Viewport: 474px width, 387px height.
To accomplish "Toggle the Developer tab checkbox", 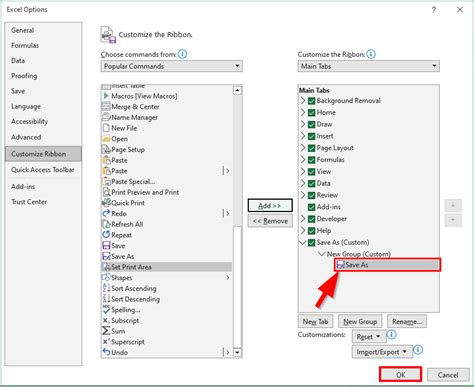I will 311,219.
